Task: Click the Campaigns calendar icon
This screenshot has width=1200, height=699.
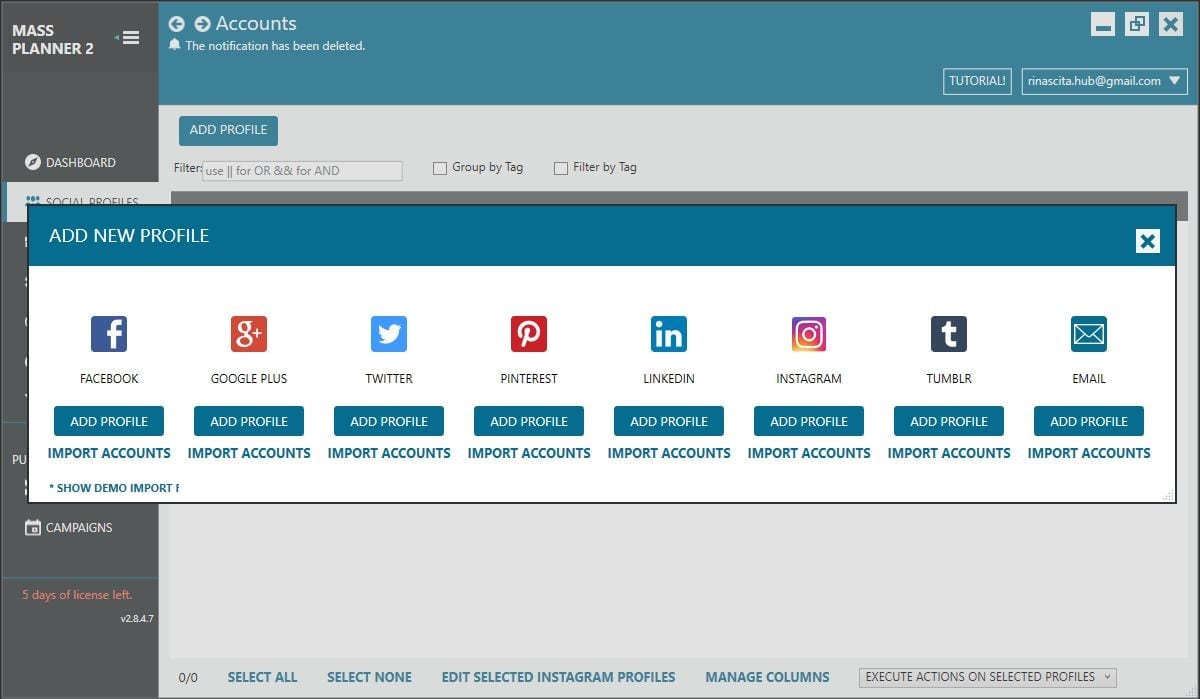Action: point(33,527)
